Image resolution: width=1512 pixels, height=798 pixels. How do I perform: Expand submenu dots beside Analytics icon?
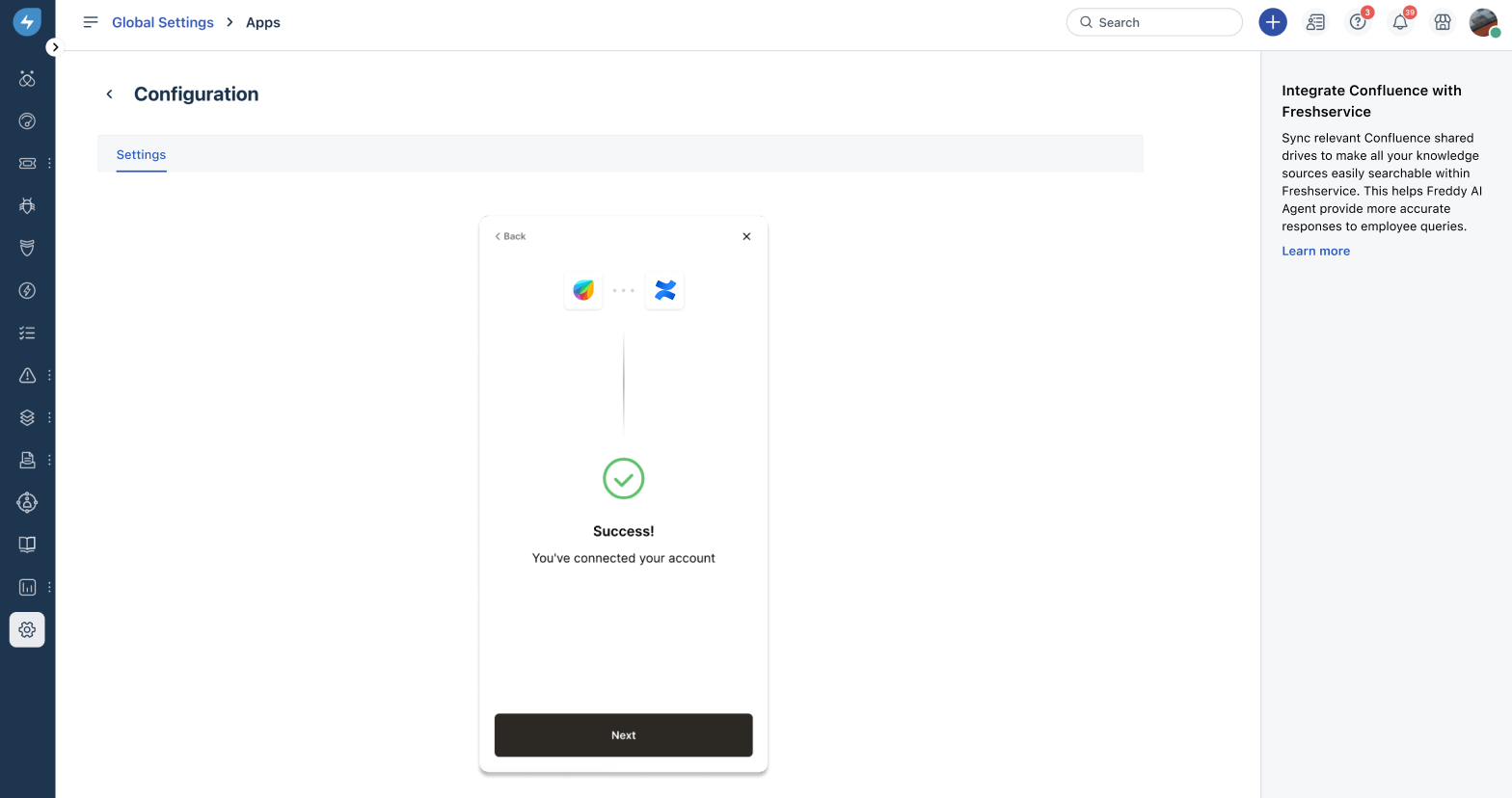point(49,587)
